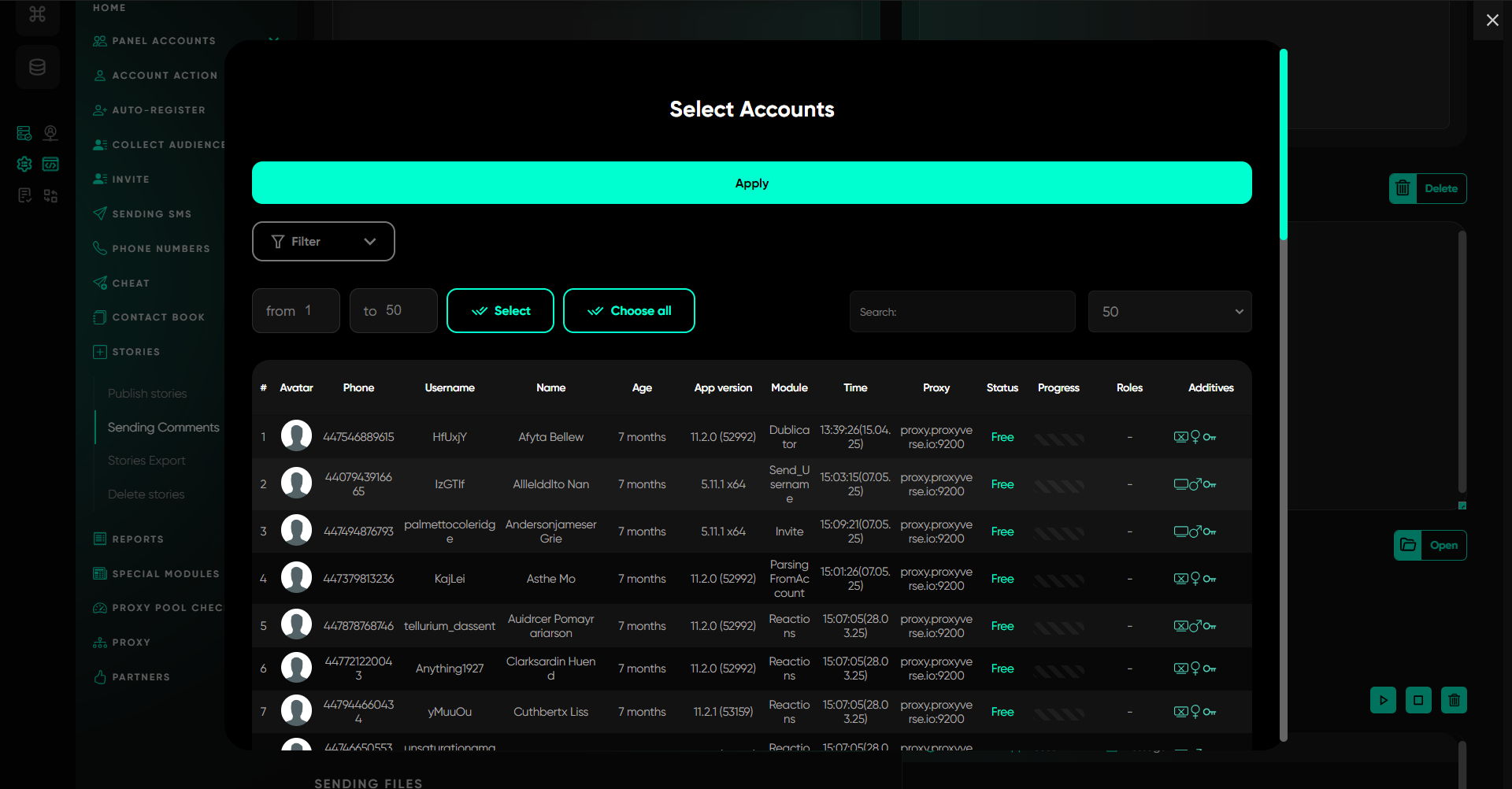Select the account row for yMuuOu
Viewport: 1512px width, 789px height.
(450, 712)
